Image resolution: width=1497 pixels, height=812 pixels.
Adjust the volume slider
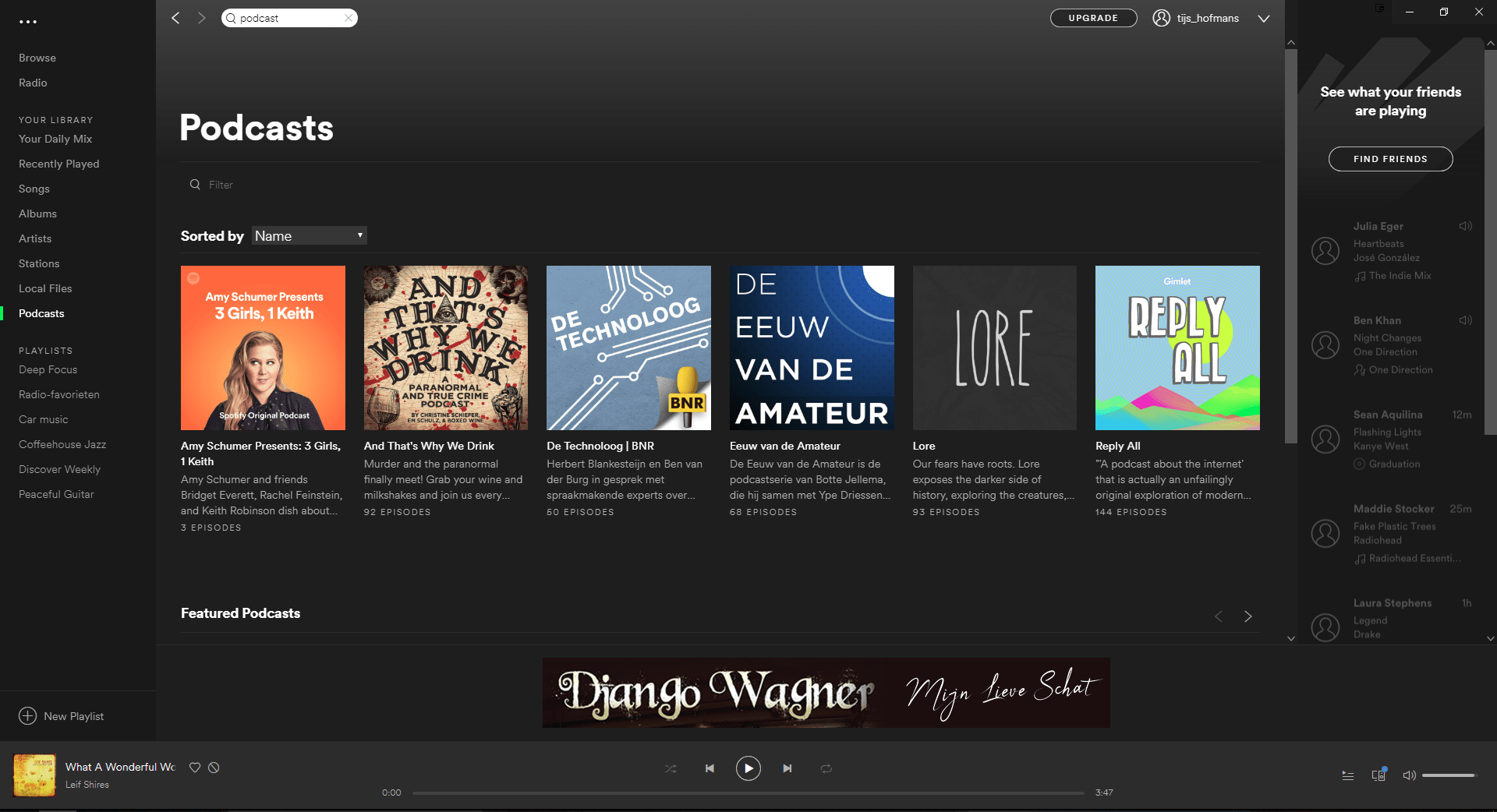1449,775
